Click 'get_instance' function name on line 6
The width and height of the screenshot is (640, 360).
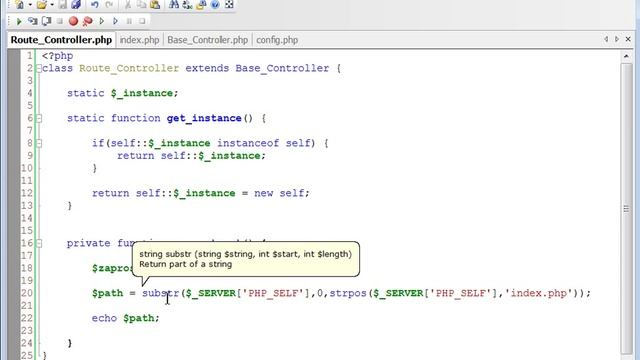coord(204,118)
